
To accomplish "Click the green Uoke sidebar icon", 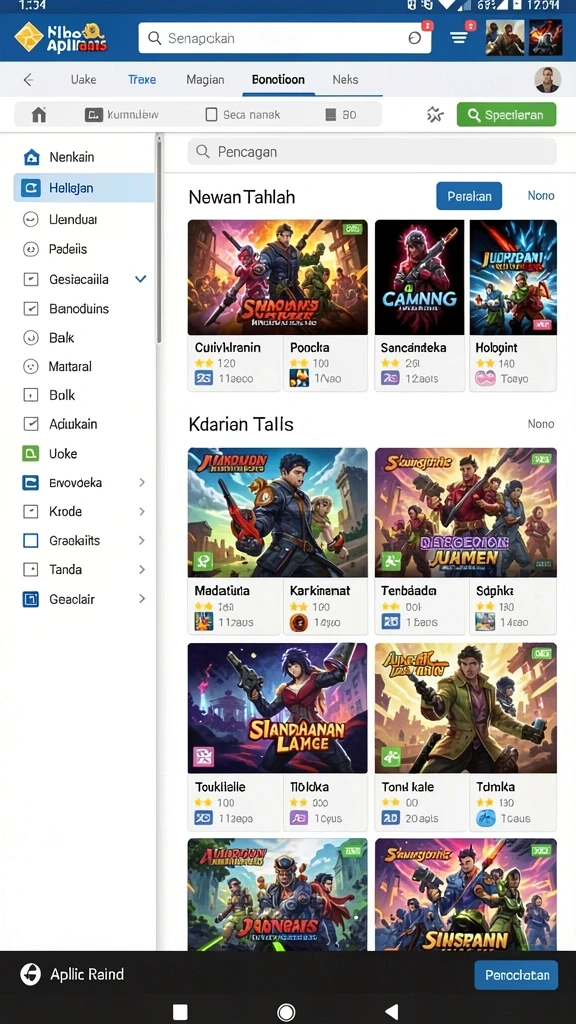I will tap(31, 453).
